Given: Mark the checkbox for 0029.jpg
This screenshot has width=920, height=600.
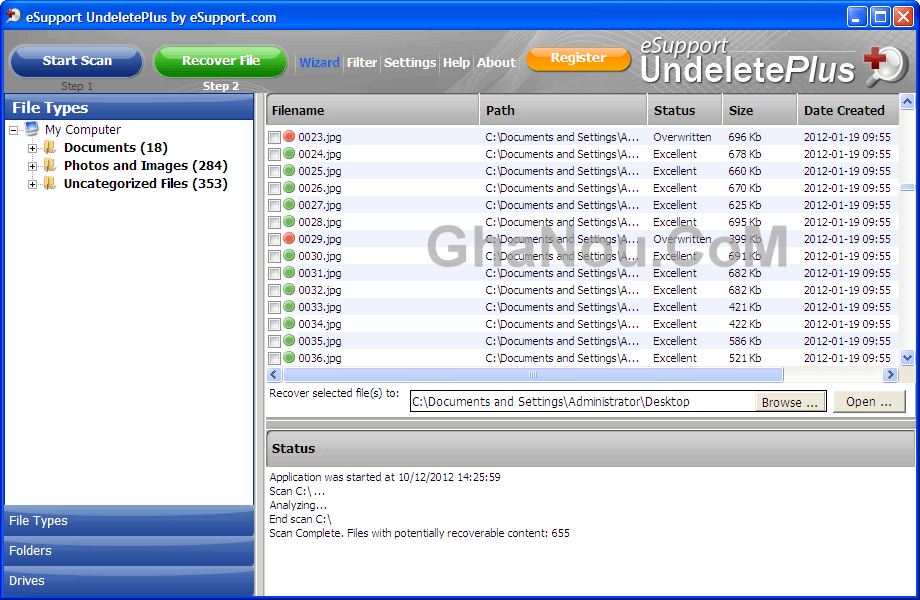Looking at the screenshot, I should (x=274, y=240).
